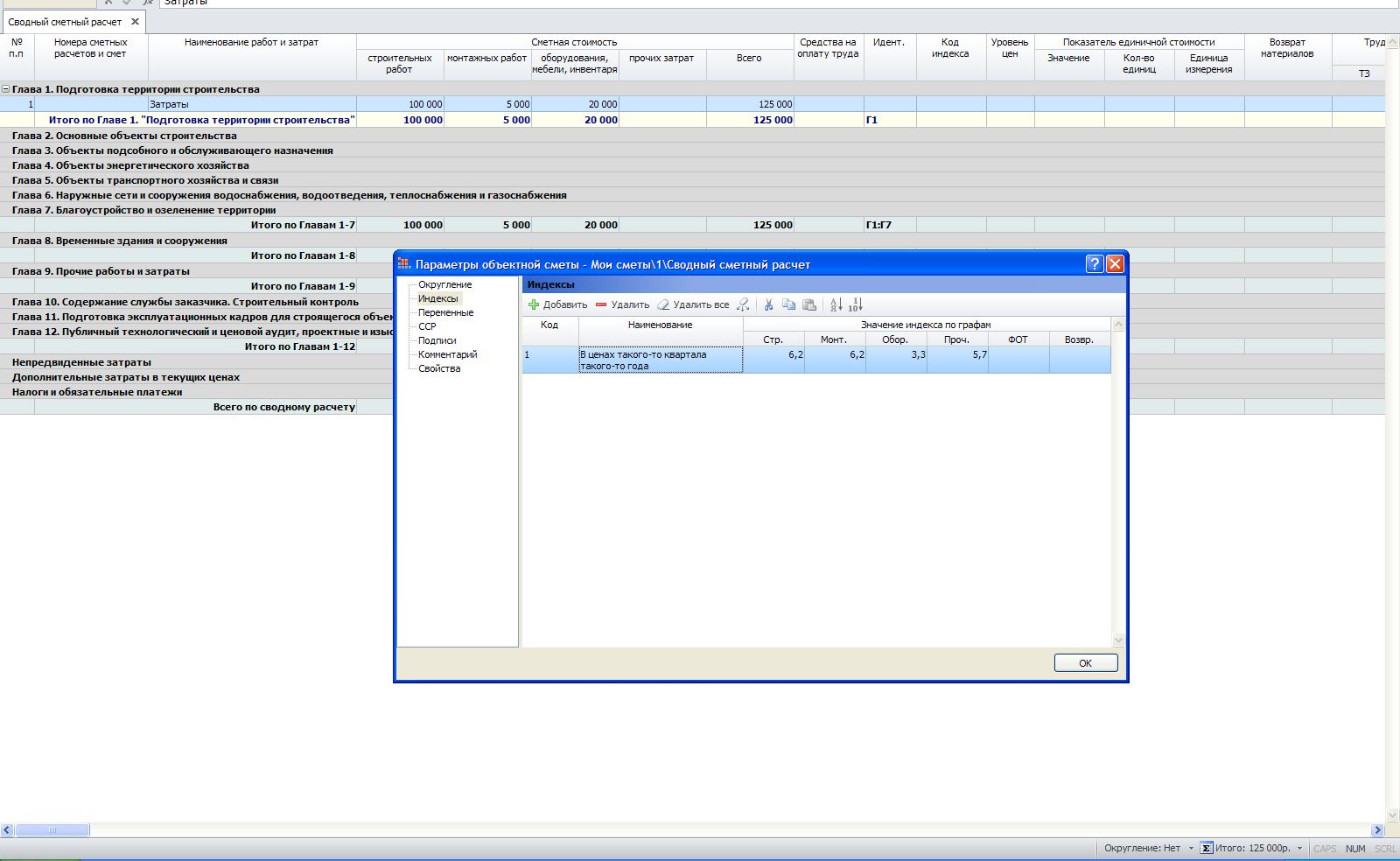Sort indexes alphabetically with А-Я icon
The image size is (1400, 861).
[836, 304]
